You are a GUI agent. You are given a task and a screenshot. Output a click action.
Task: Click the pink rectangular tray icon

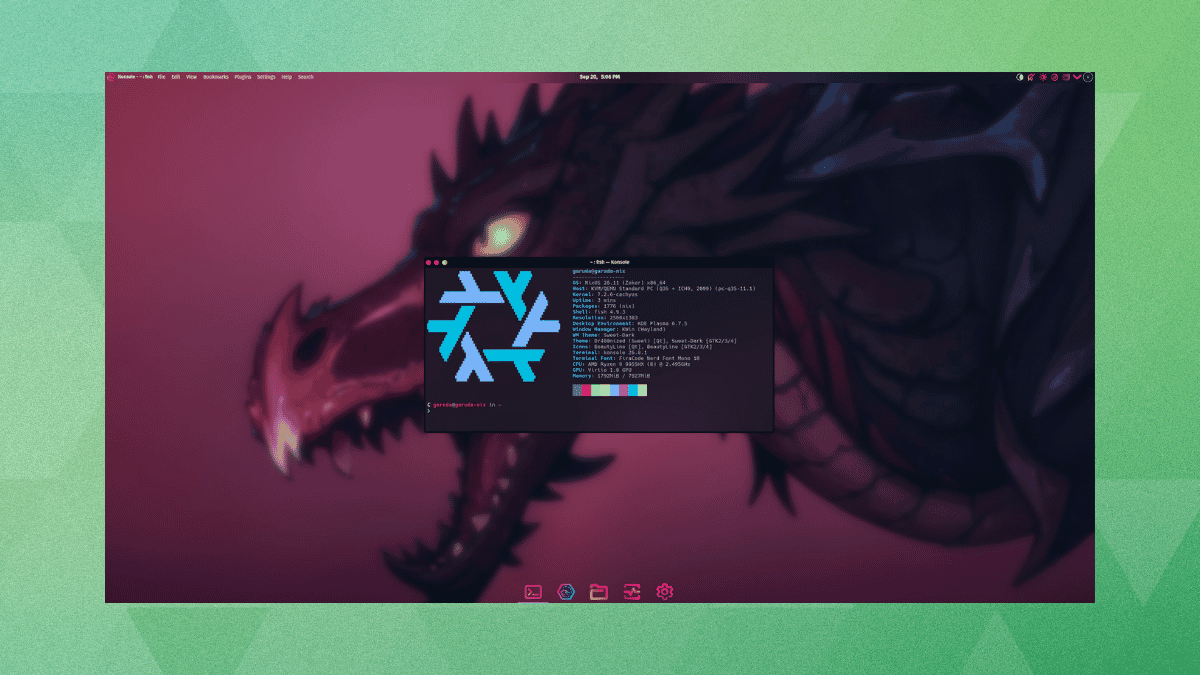point(1066,77)
